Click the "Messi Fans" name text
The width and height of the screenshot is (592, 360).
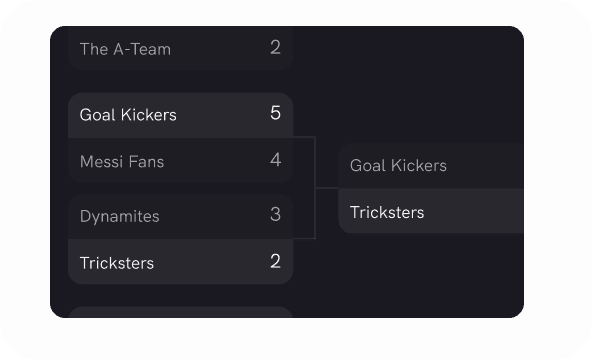(x=122, y=162)
